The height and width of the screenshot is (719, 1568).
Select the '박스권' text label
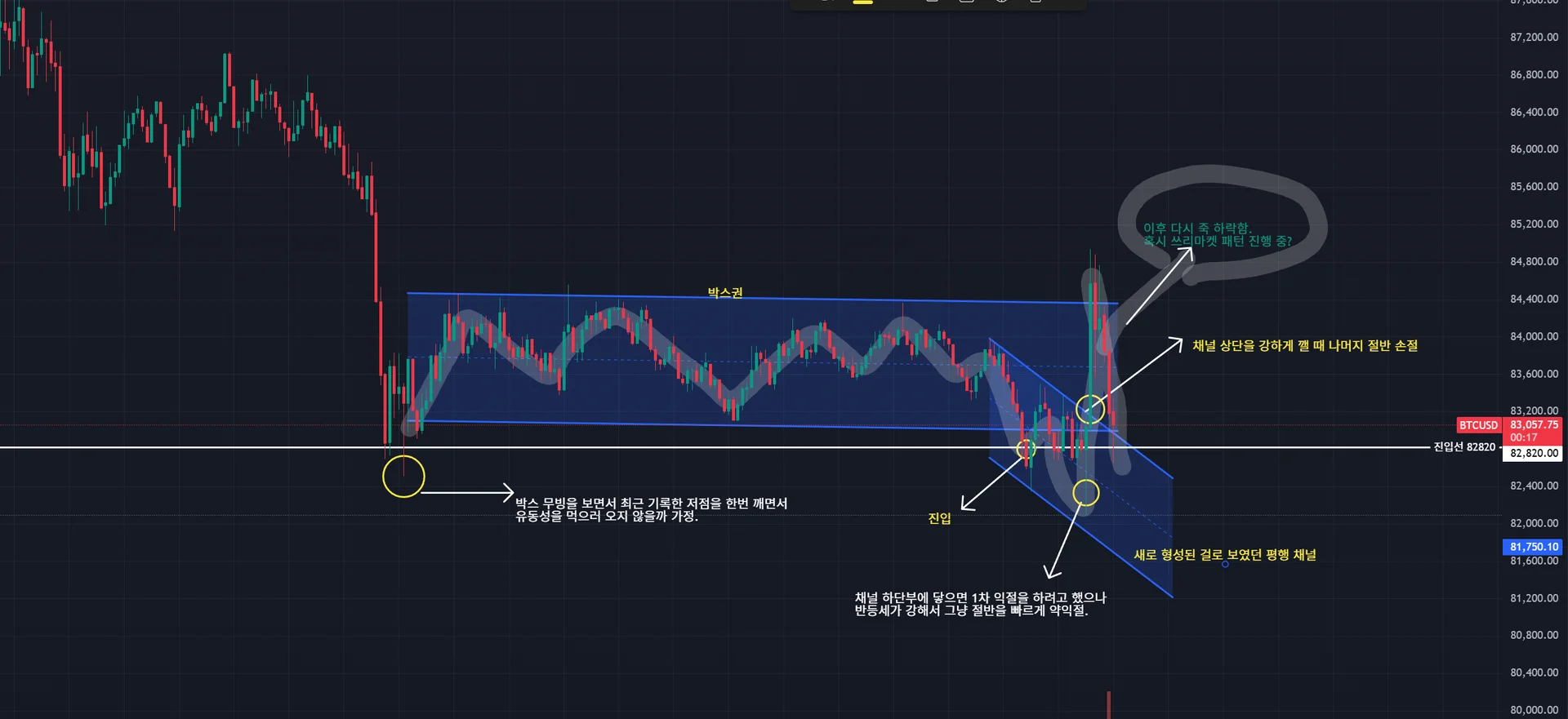[x=725, y=293]
